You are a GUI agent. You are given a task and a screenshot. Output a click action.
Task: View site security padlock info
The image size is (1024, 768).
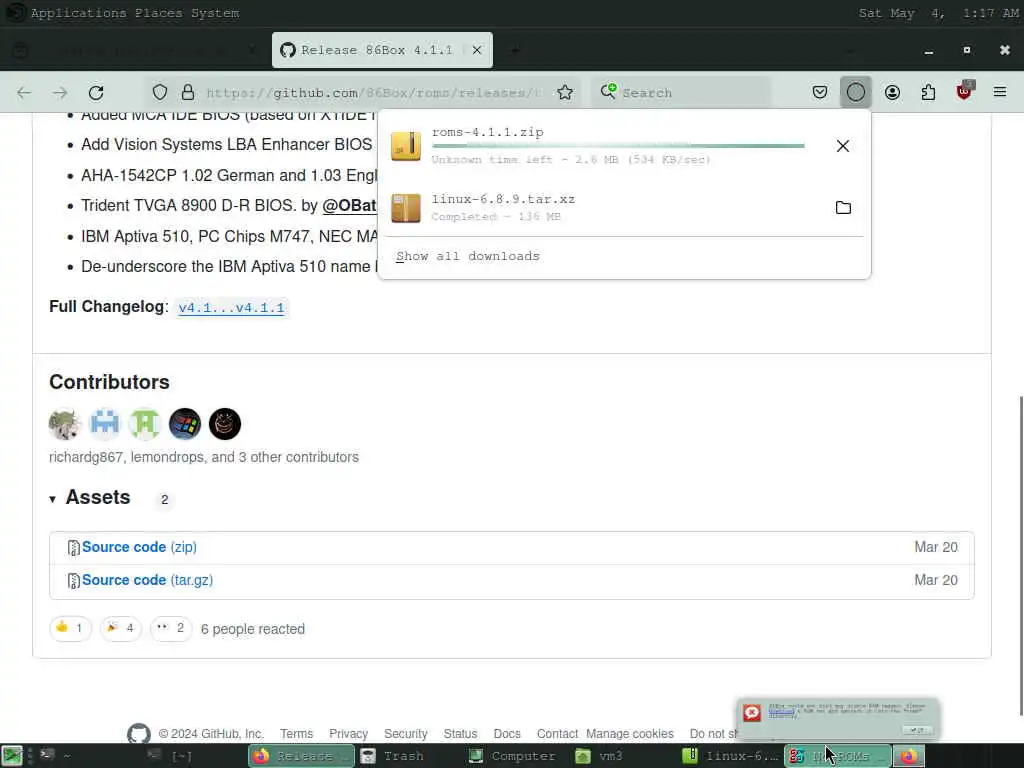tap(188, 92)
